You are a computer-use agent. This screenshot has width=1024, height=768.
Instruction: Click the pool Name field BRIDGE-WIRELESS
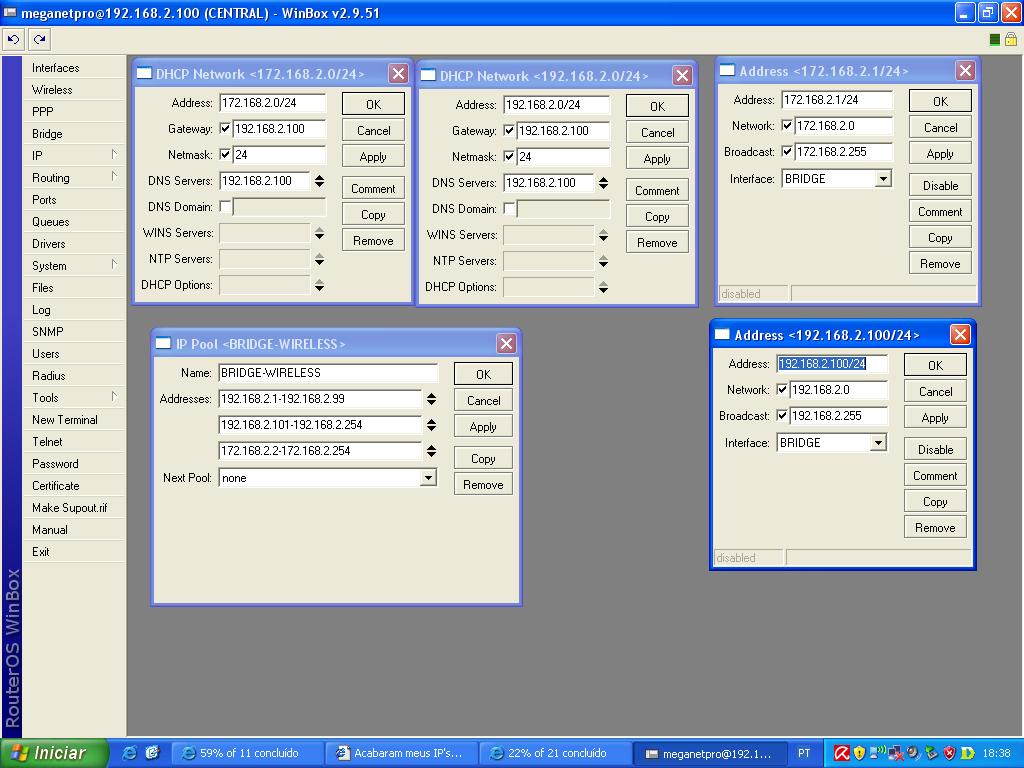tap(328, 373)
